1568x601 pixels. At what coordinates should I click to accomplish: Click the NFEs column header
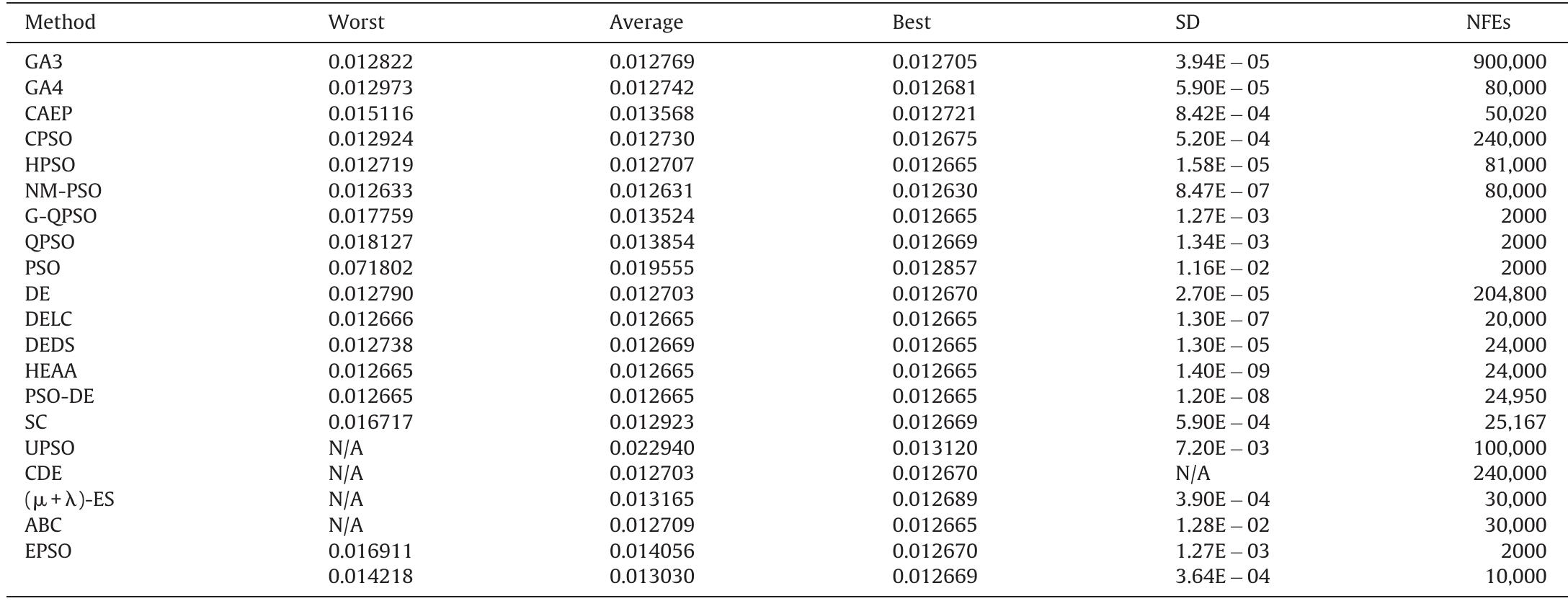tap(1488, 22)
